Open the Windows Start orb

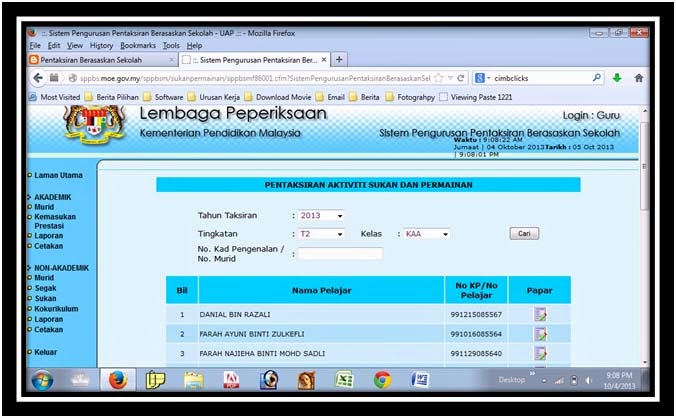pyautogui.click(x=42, y=380)
